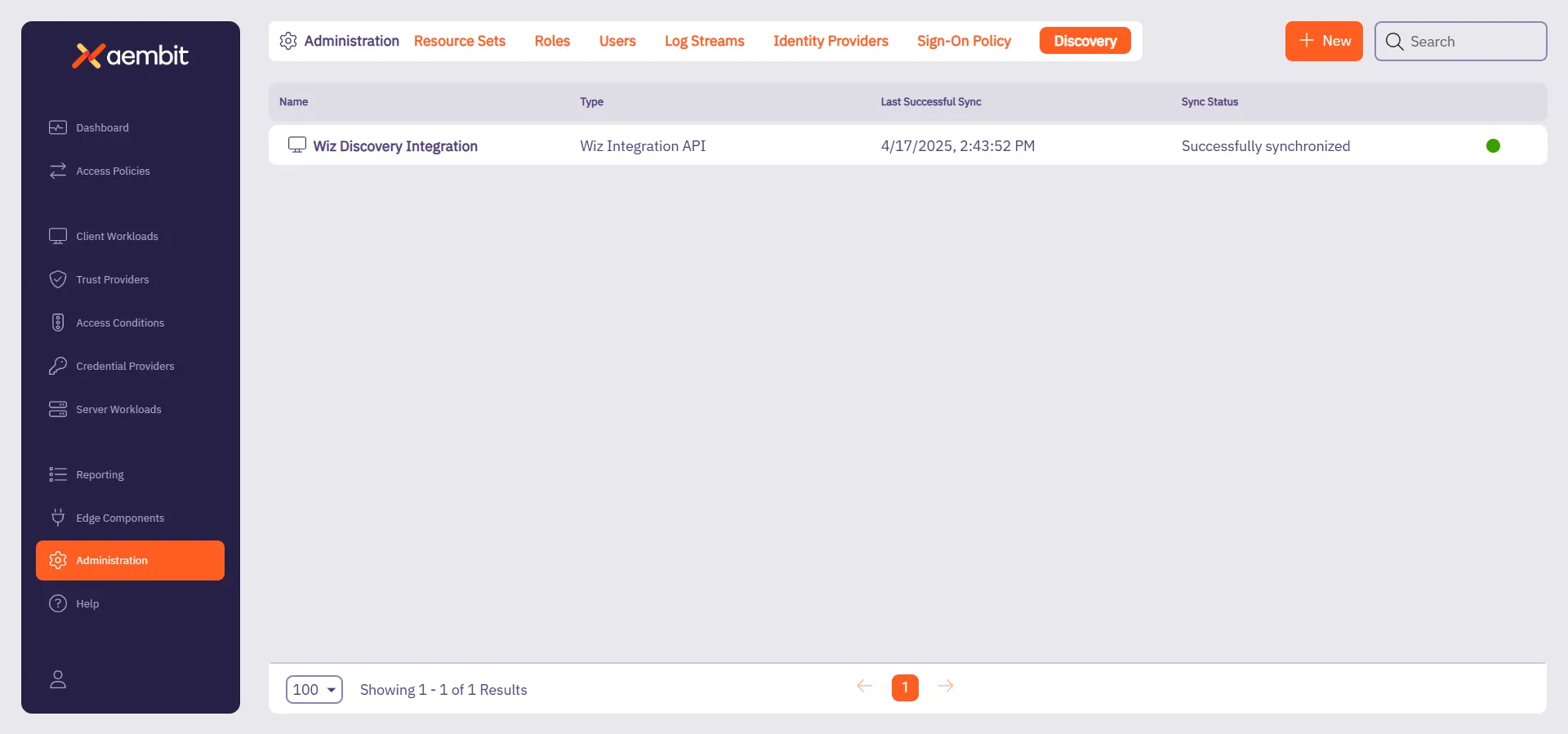Open the user profile icon
1568x734 pixels.
[x=58, y=679]
